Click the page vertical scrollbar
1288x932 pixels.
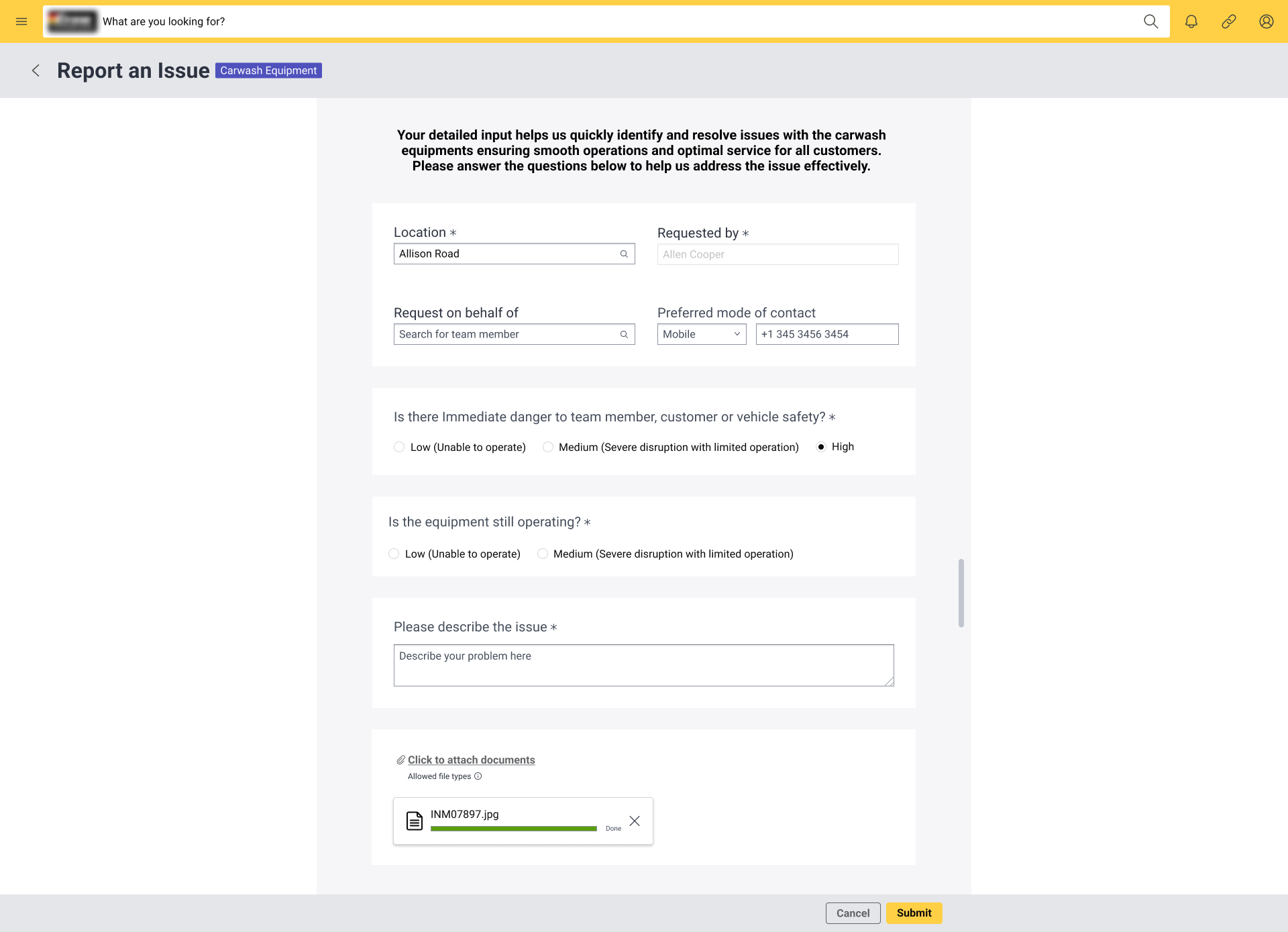coord(961,592)
